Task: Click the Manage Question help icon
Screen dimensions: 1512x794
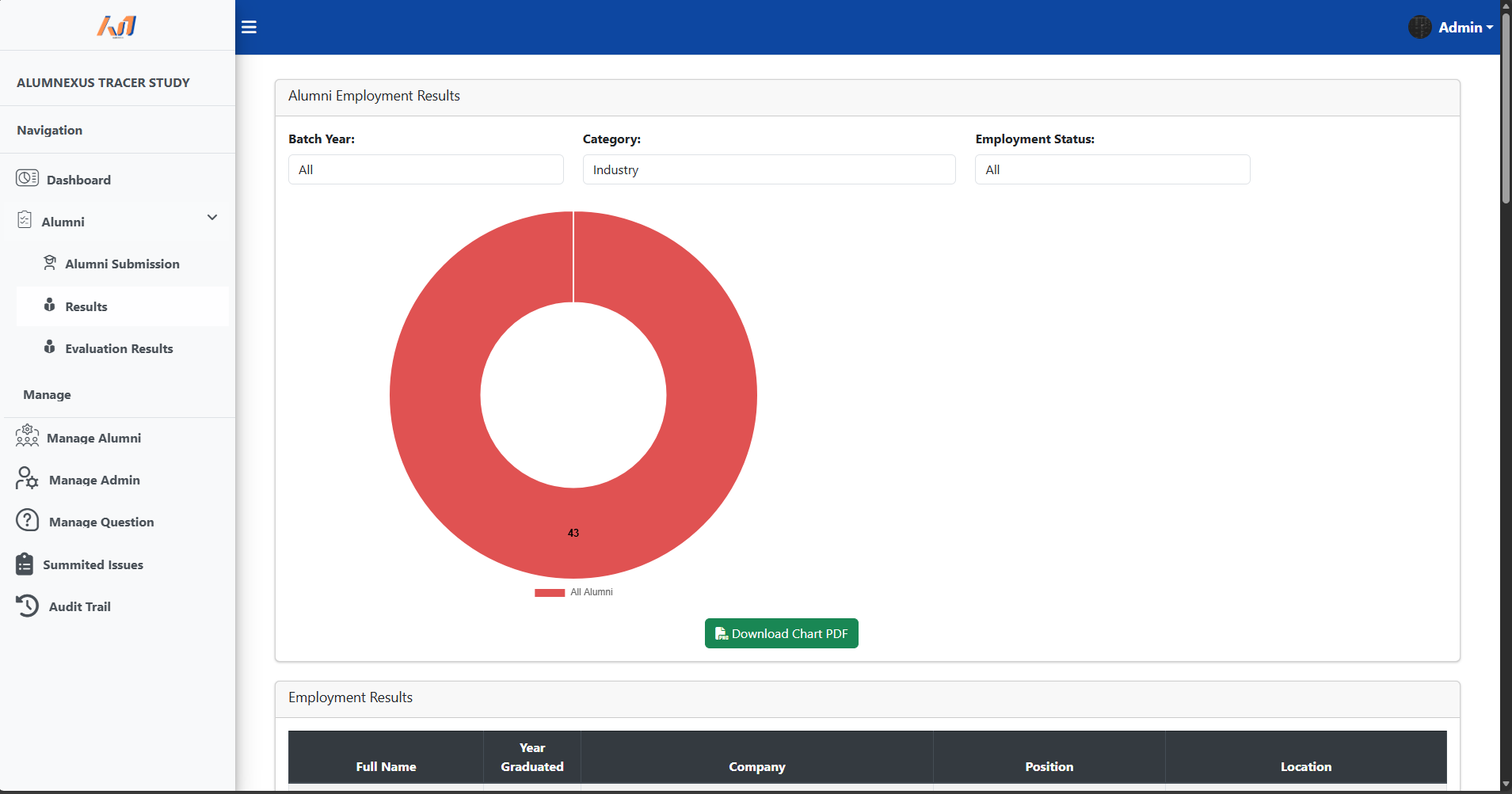Action: coord(27,520)
